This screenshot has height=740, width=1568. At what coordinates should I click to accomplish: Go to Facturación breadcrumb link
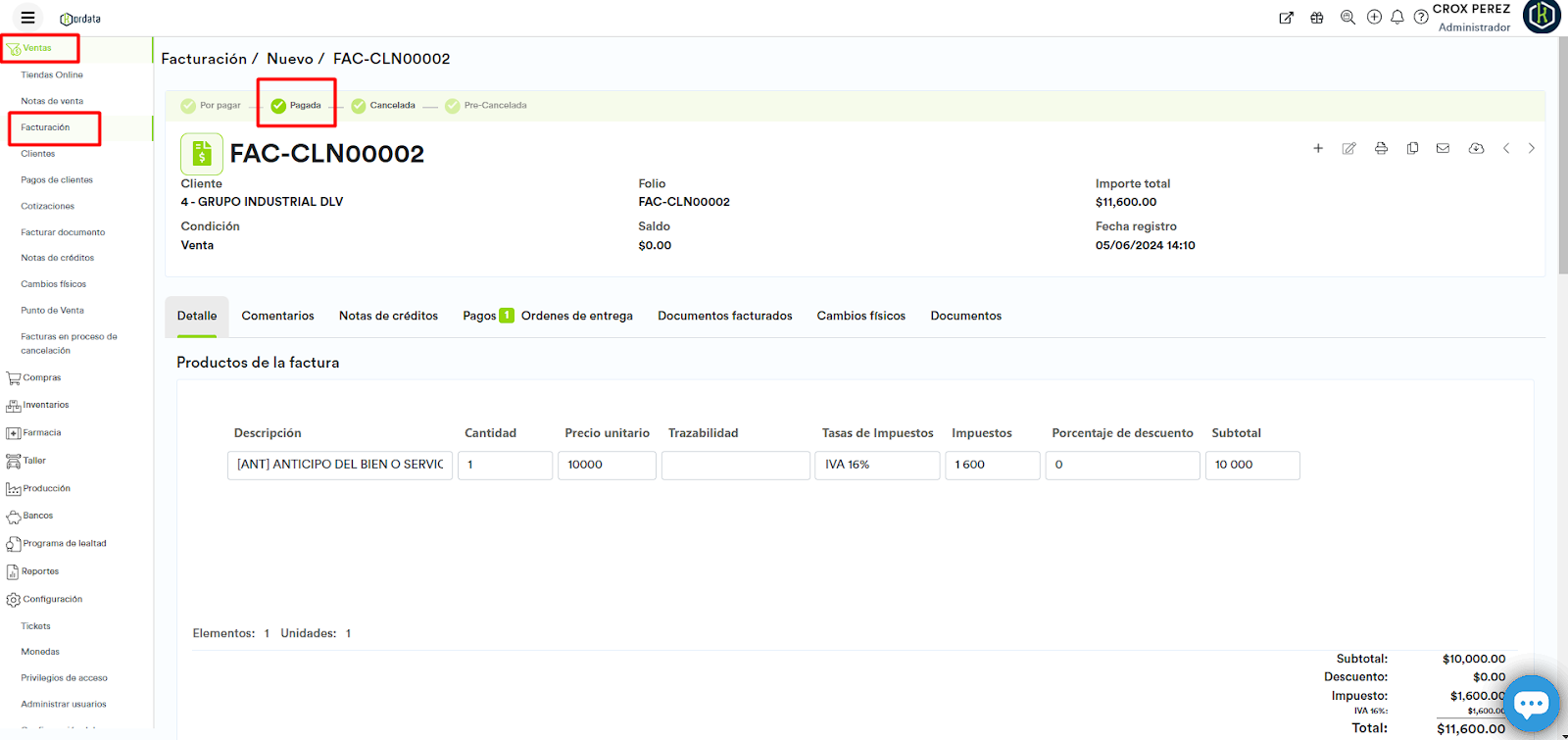pos(204,59)
